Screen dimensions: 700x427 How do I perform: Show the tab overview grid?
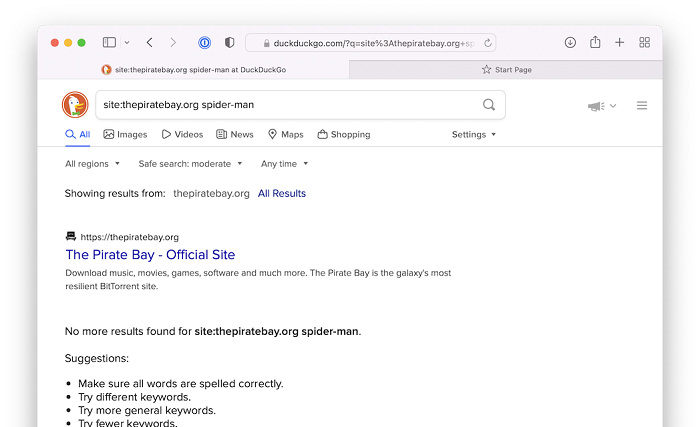coord(645,43)
